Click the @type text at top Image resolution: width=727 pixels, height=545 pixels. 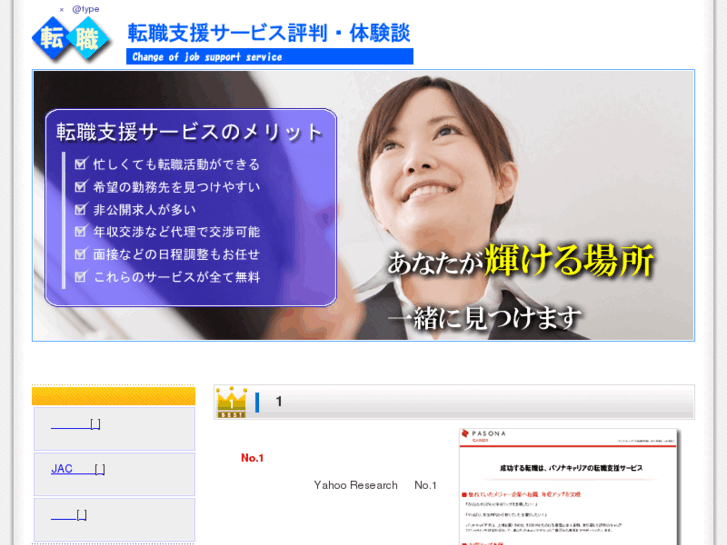85,9
